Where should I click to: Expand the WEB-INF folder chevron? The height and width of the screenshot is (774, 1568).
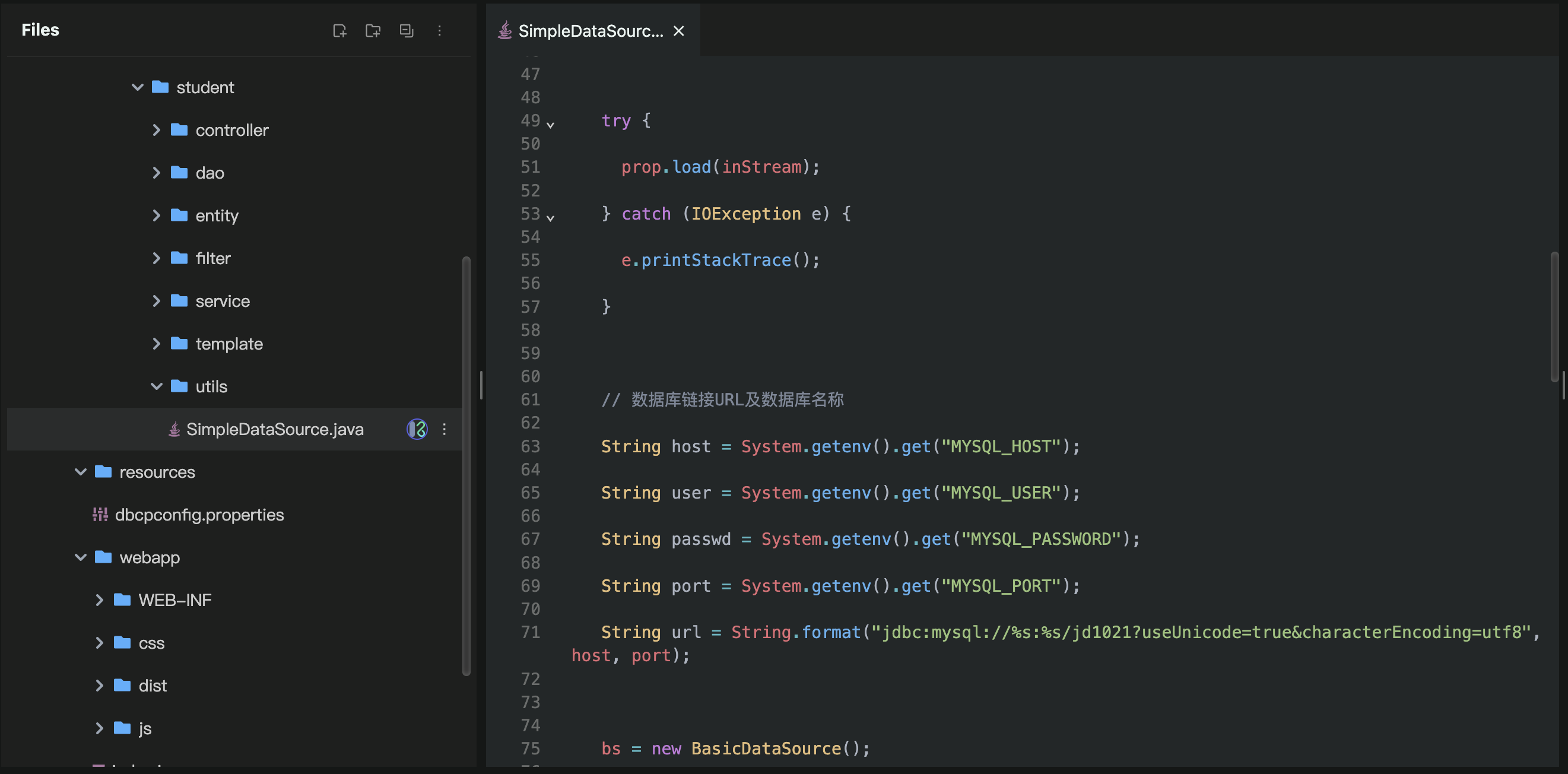coord(99,601)
